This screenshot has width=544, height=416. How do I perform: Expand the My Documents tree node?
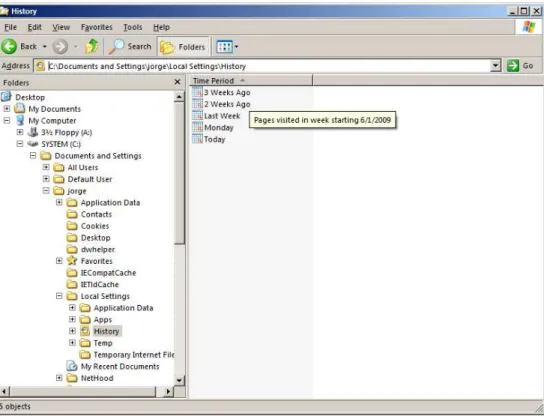coord(7,109)
